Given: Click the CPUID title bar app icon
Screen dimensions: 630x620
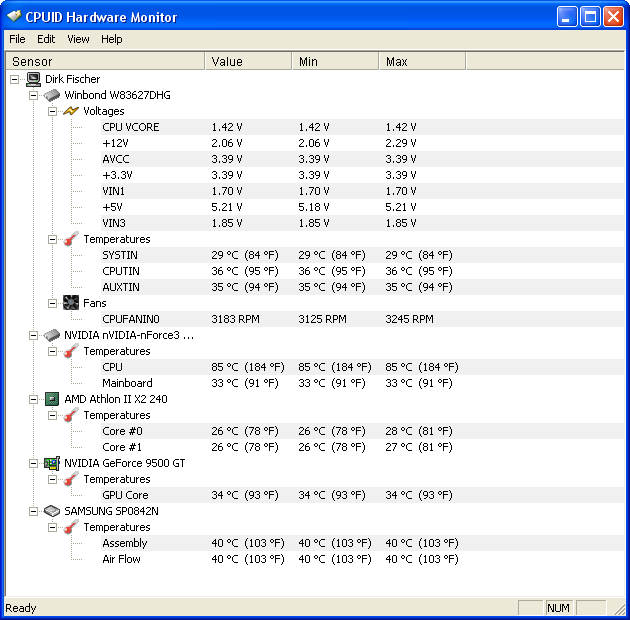Looking at the screenshot, I should 14,16.
